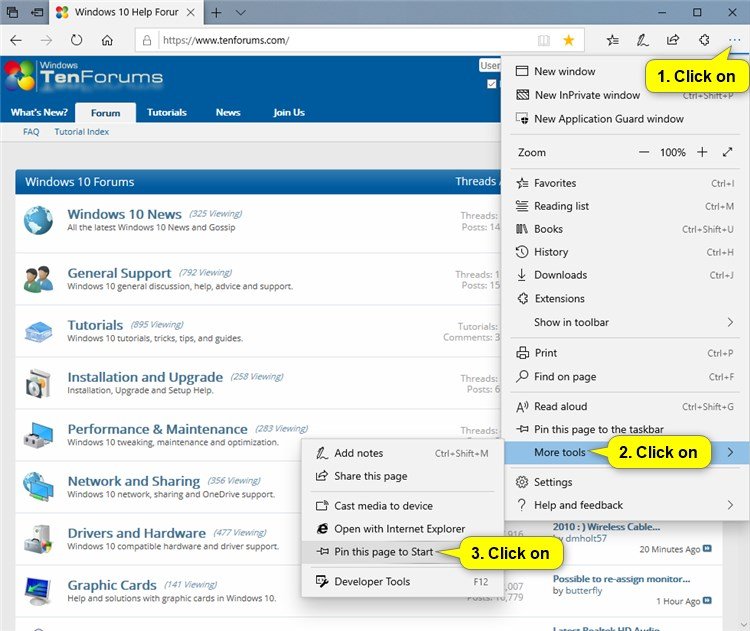Click the TenForums site logo
Image resolution: width=750 pixels, height=631 pixels.
coord(84,76)
